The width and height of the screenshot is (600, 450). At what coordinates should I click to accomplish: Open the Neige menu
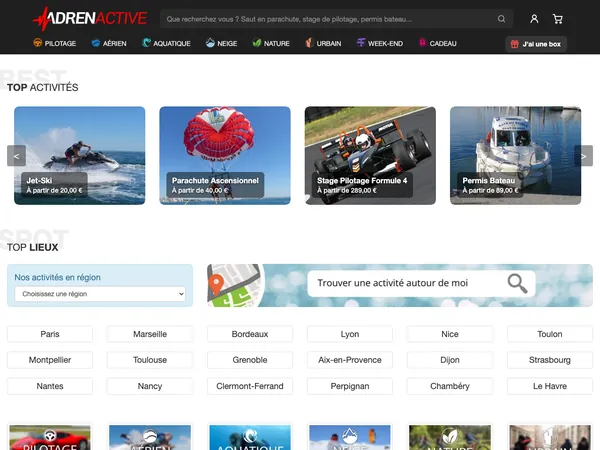click(x=221, y=43)
